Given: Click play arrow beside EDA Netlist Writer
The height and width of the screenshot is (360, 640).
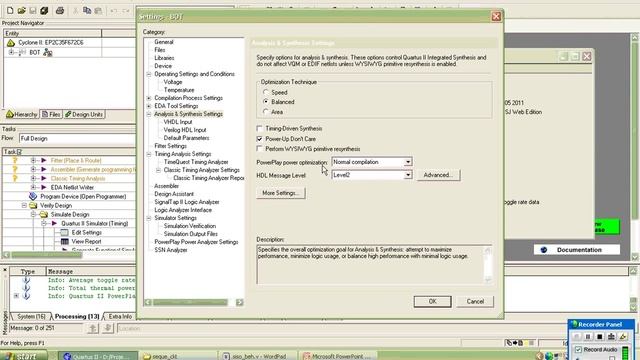Looking at the screenshot, I should pos(44,187).
